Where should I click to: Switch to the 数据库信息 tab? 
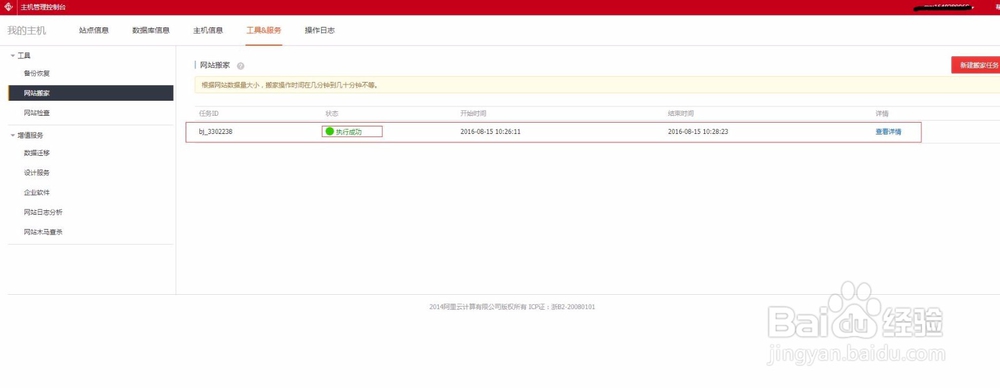tap(151, 30)
